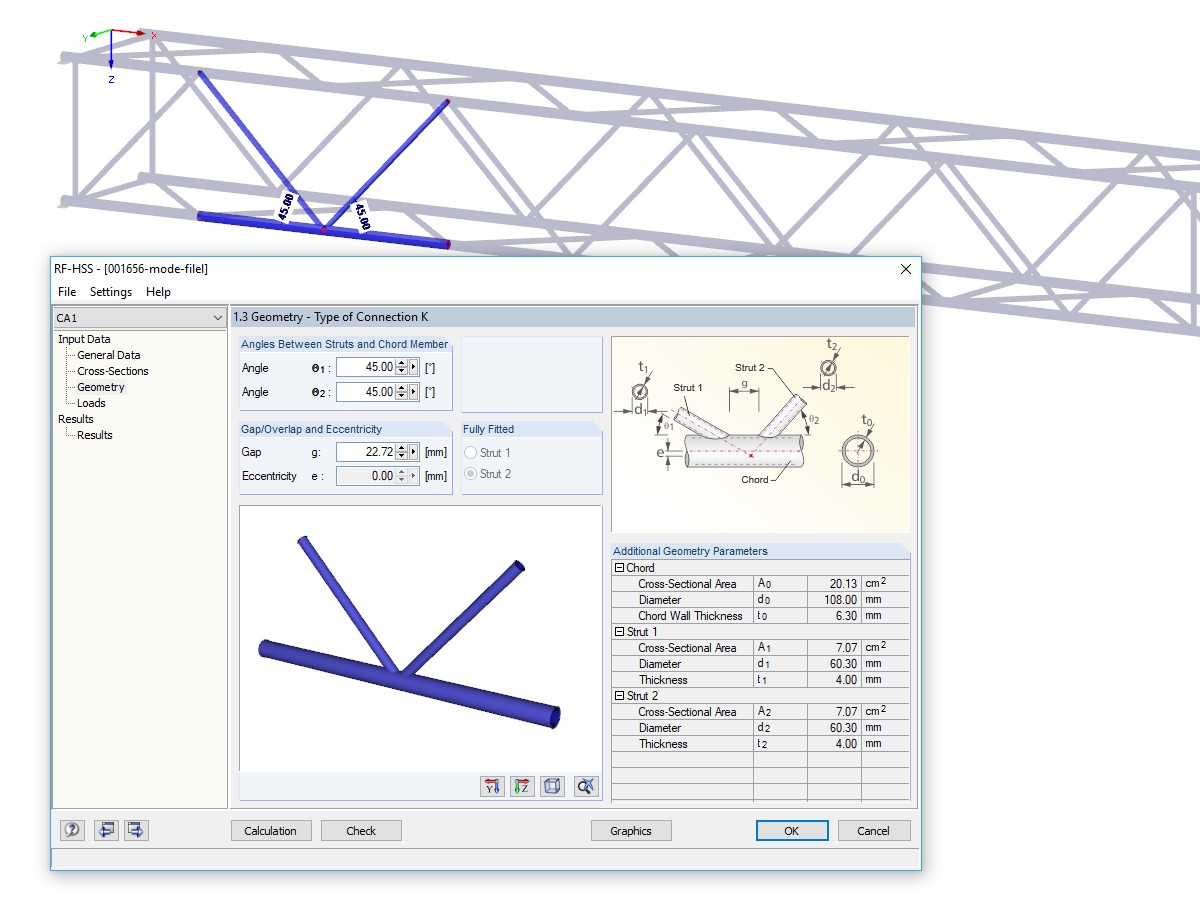The image size is (1200, 900).
Task: Open the arrow menu beside Gap field
Action: tap(414, 452)
